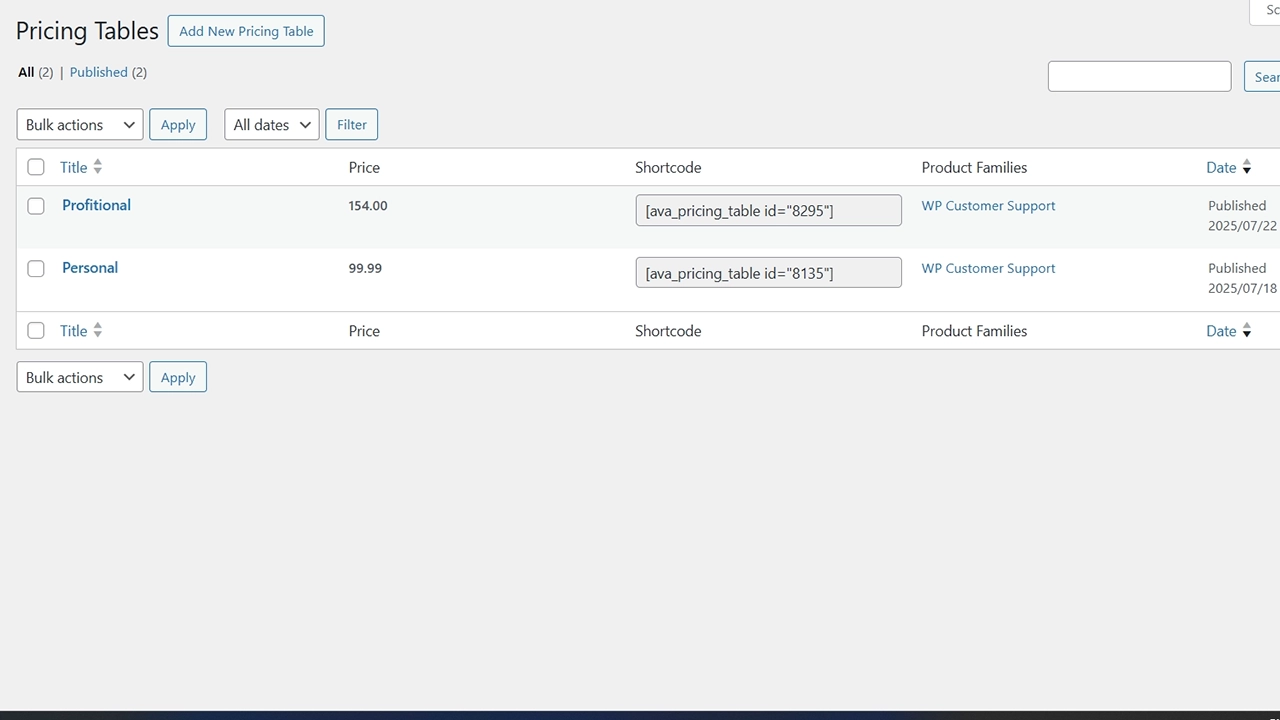Click the bottom Date sort arrows
Image resolution: width=1280 pixels, height=720 pixels.
1246,330
